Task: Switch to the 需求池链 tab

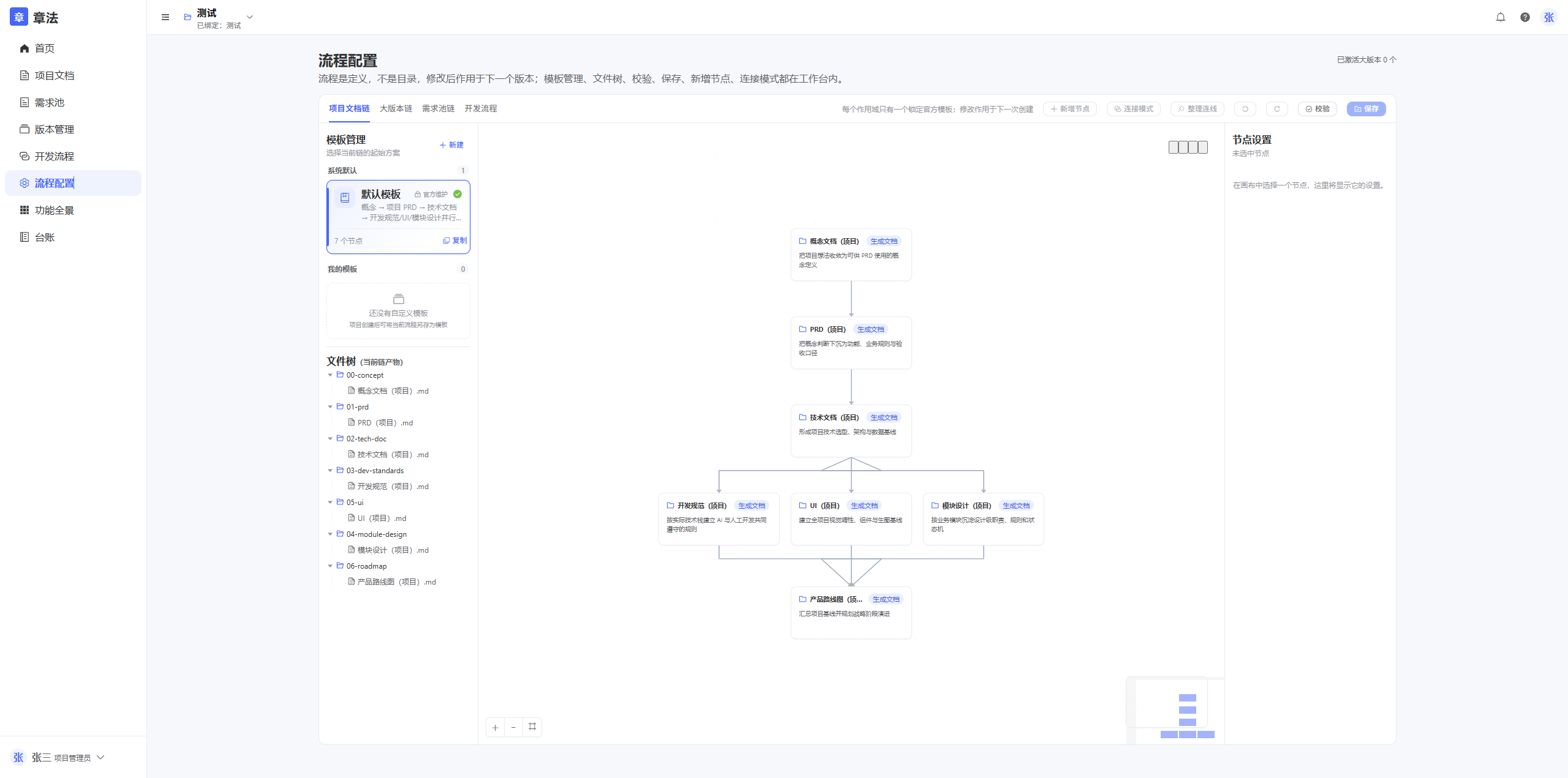Action: click(x=438, y=108)
